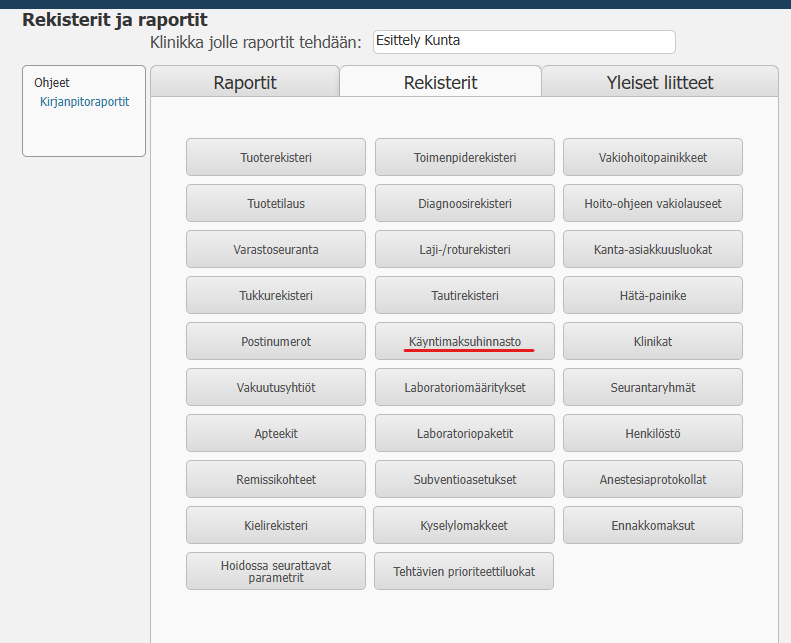The height and width of the screenshot is (643, 791).
Task: Open the Kirjanpitoraportit link
Action: click(x=84, y=102)
